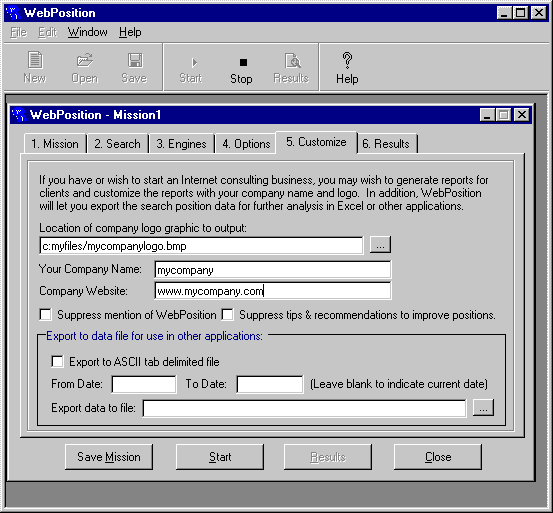Screen dimensions: 553x513
Task: Switch to the 2. Search tab
Action: click(117, 144)
